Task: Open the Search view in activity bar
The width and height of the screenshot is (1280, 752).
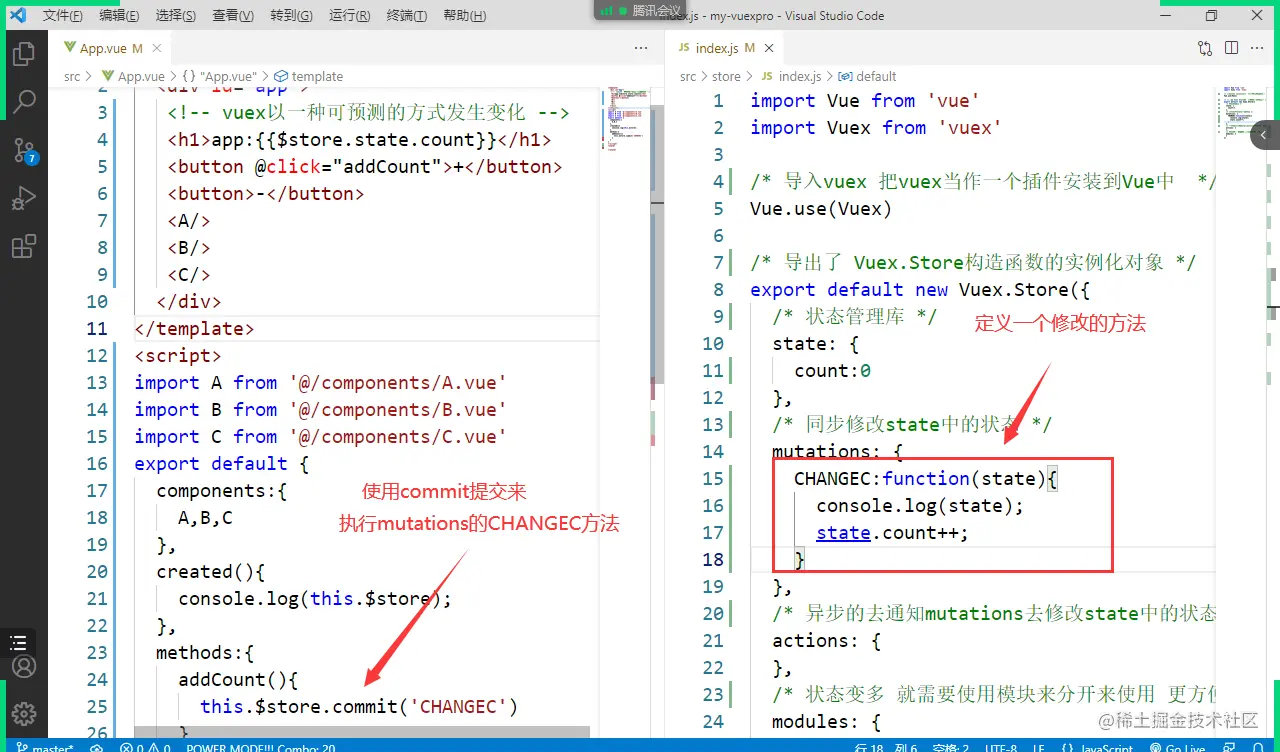Action: [x=24, y=102]
